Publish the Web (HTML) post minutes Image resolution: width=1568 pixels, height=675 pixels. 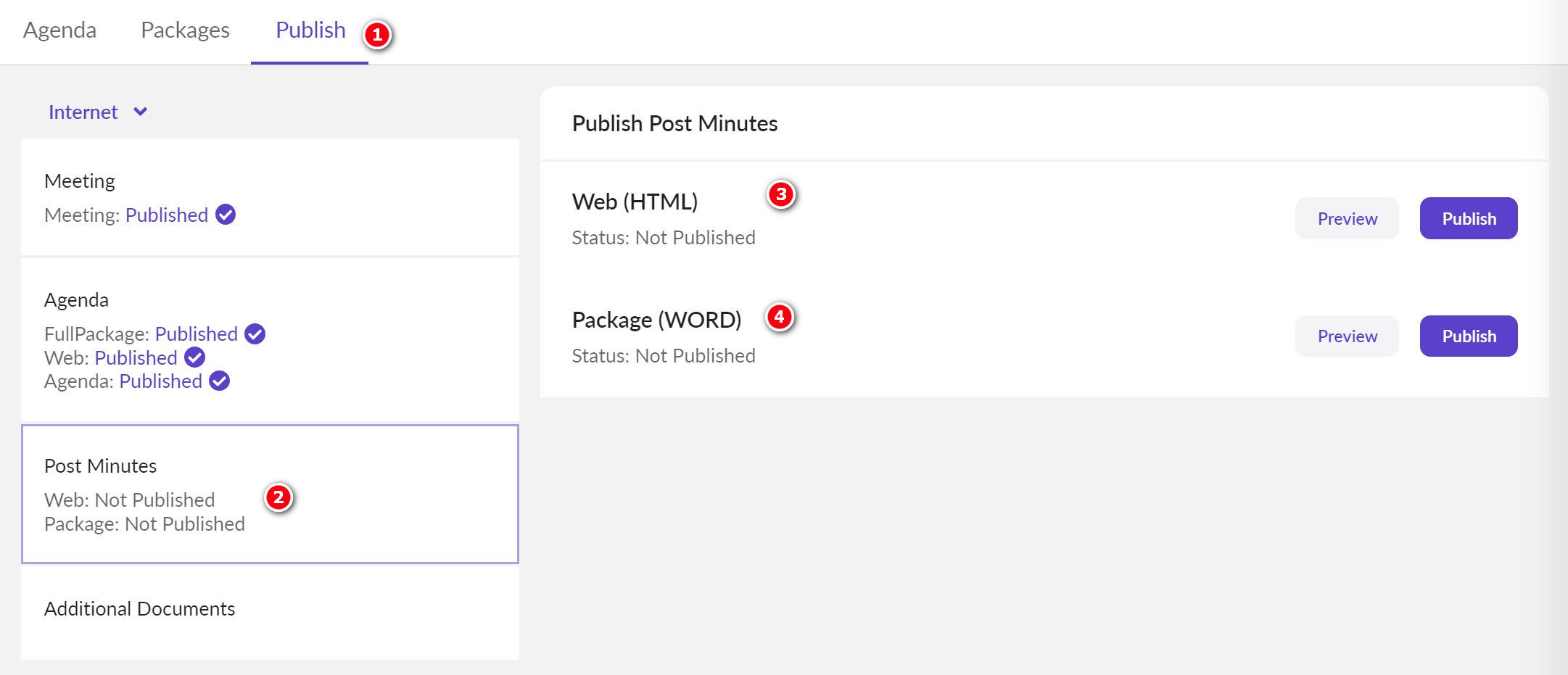pyautogui.click(x=1468, y=218)
